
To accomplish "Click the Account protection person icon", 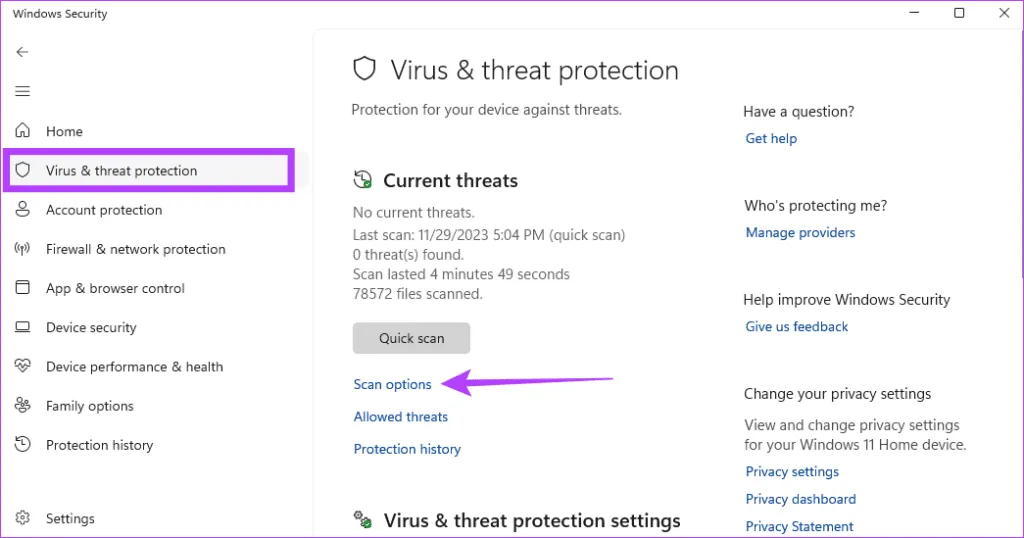I will (23, 210).
